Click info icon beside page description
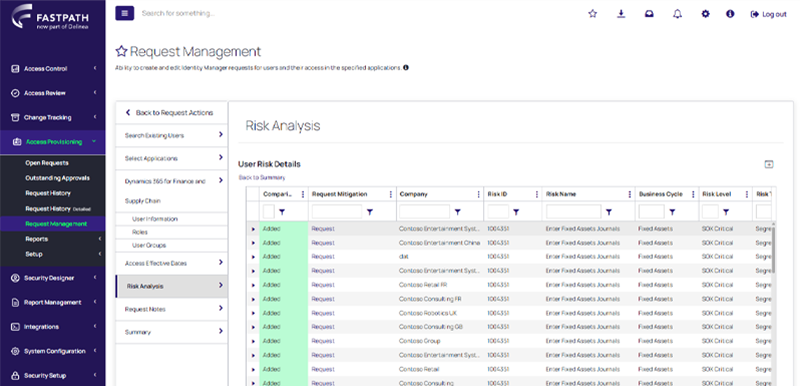This screenshot has width=800, height=386. (406, 67)
